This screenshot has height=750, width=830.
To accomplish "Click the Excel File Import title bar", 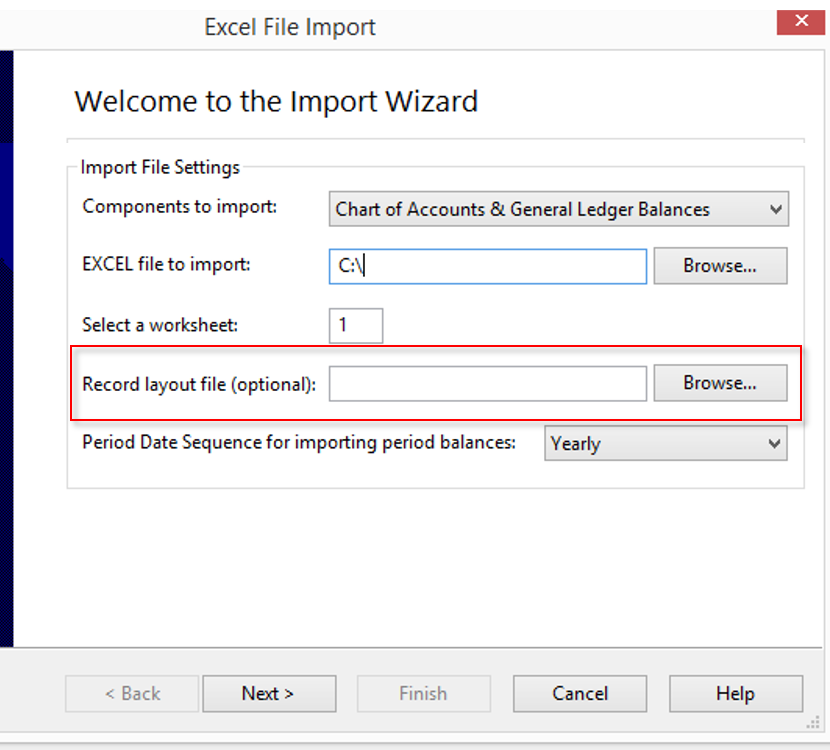I will [290, 27].
